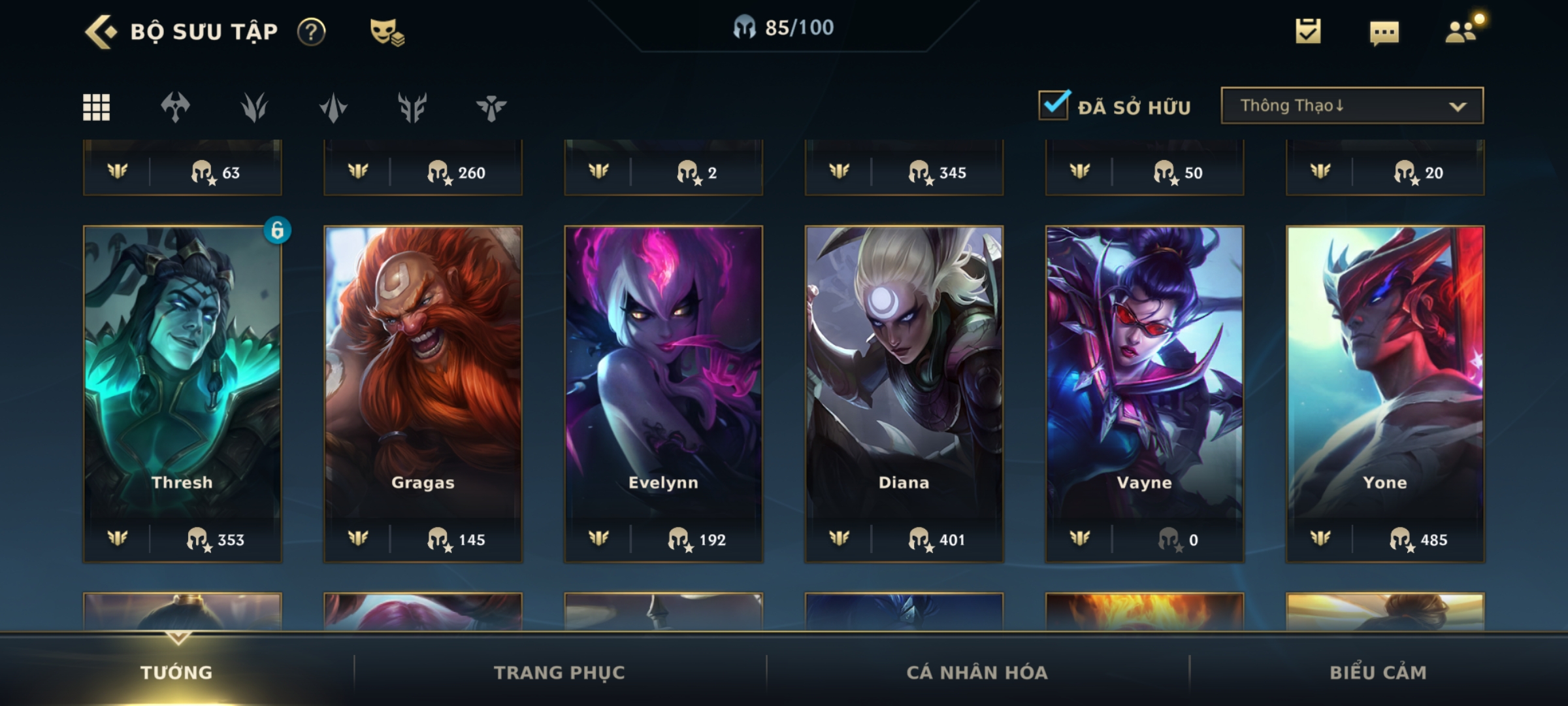Open the Yone champion card

(1385, 394)
